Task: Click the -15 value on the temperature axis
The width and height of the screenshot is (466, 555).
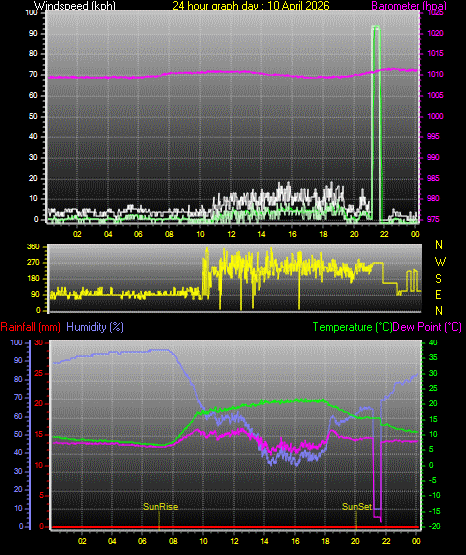Action: pos(435,511)
